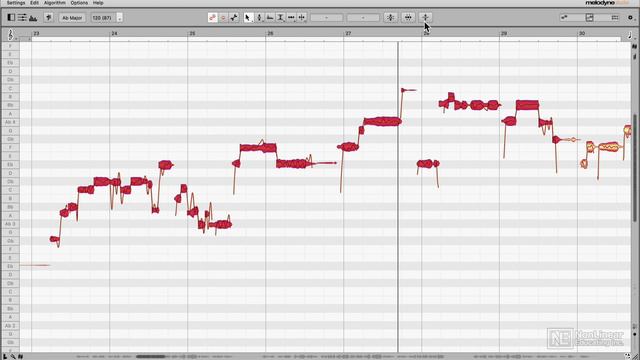
Task: Select the lowest Gb blob in bar 23
Action: click(x=54, y=239)
